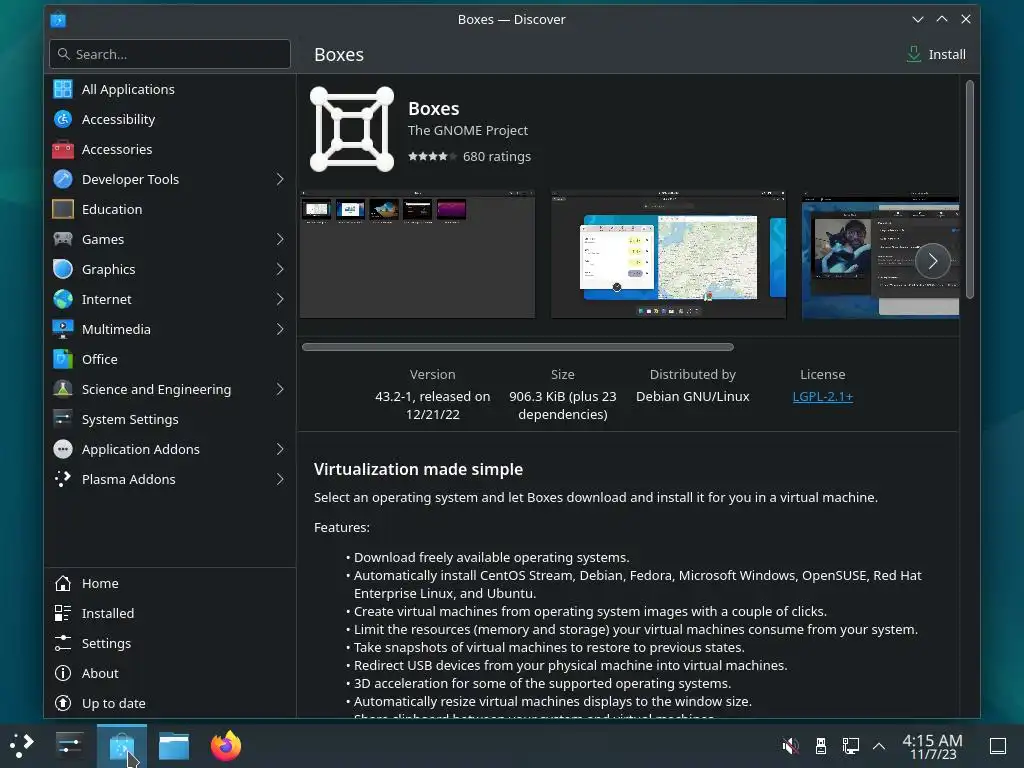The height and width of the screenshot is (768, 1024).
Task: Click the Installed list icon
Action: coord(63,613)
